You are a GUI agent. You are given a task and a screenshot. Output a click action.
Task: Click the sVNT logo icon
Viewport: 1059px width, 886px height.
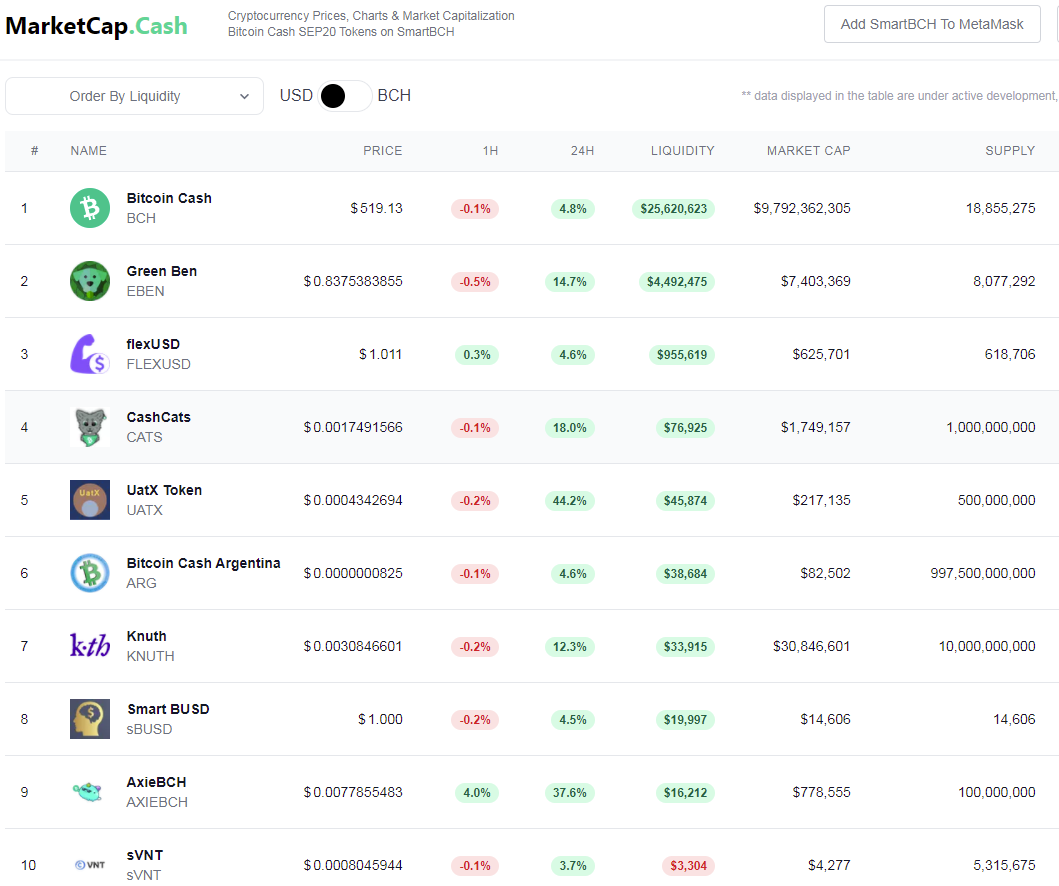[x=90, y=864]
